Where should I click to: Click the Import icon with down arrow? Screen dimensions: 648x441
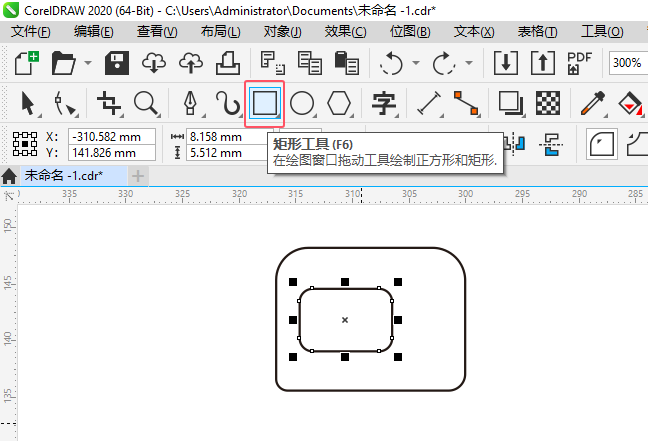505,63
